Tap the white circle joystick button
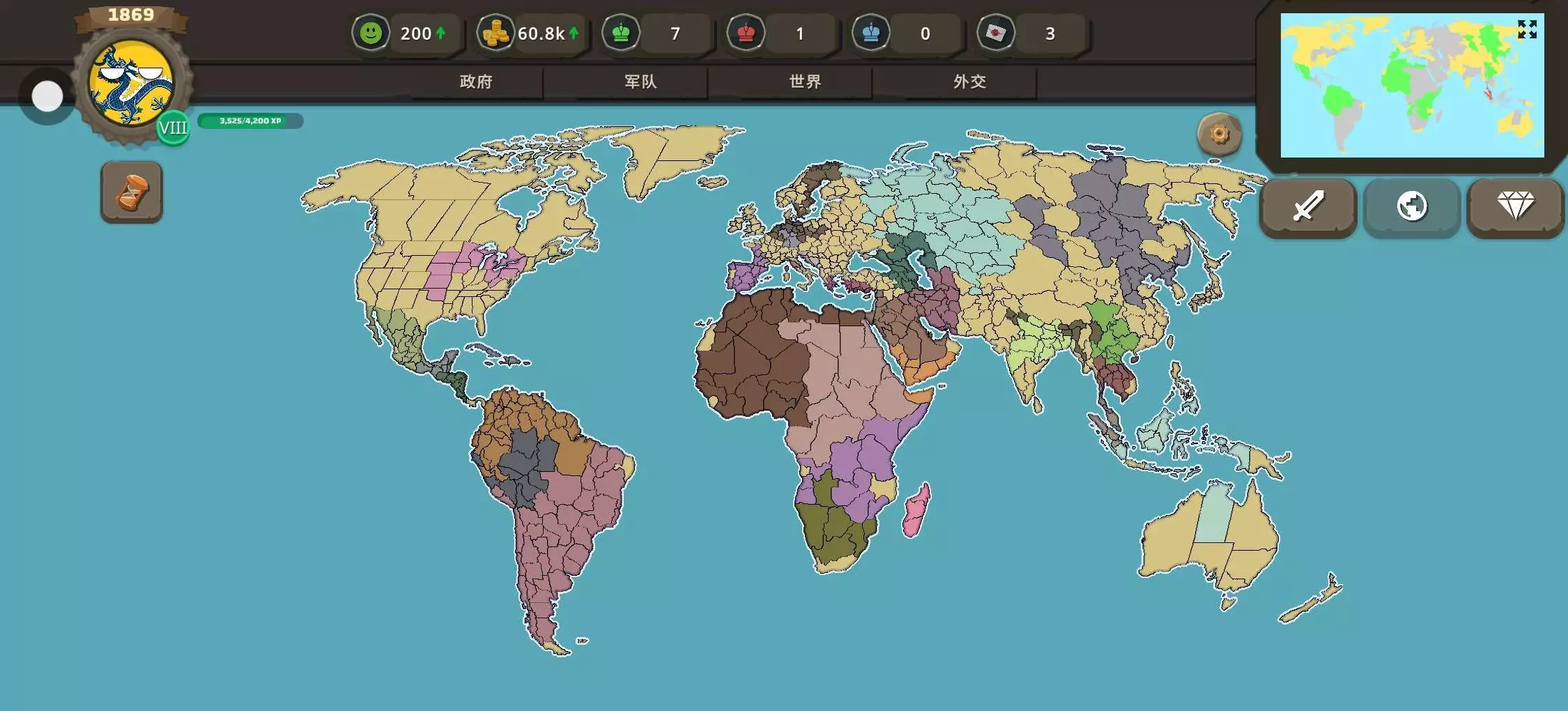Viewport: 1568px width, 711px height. (47, 96)
